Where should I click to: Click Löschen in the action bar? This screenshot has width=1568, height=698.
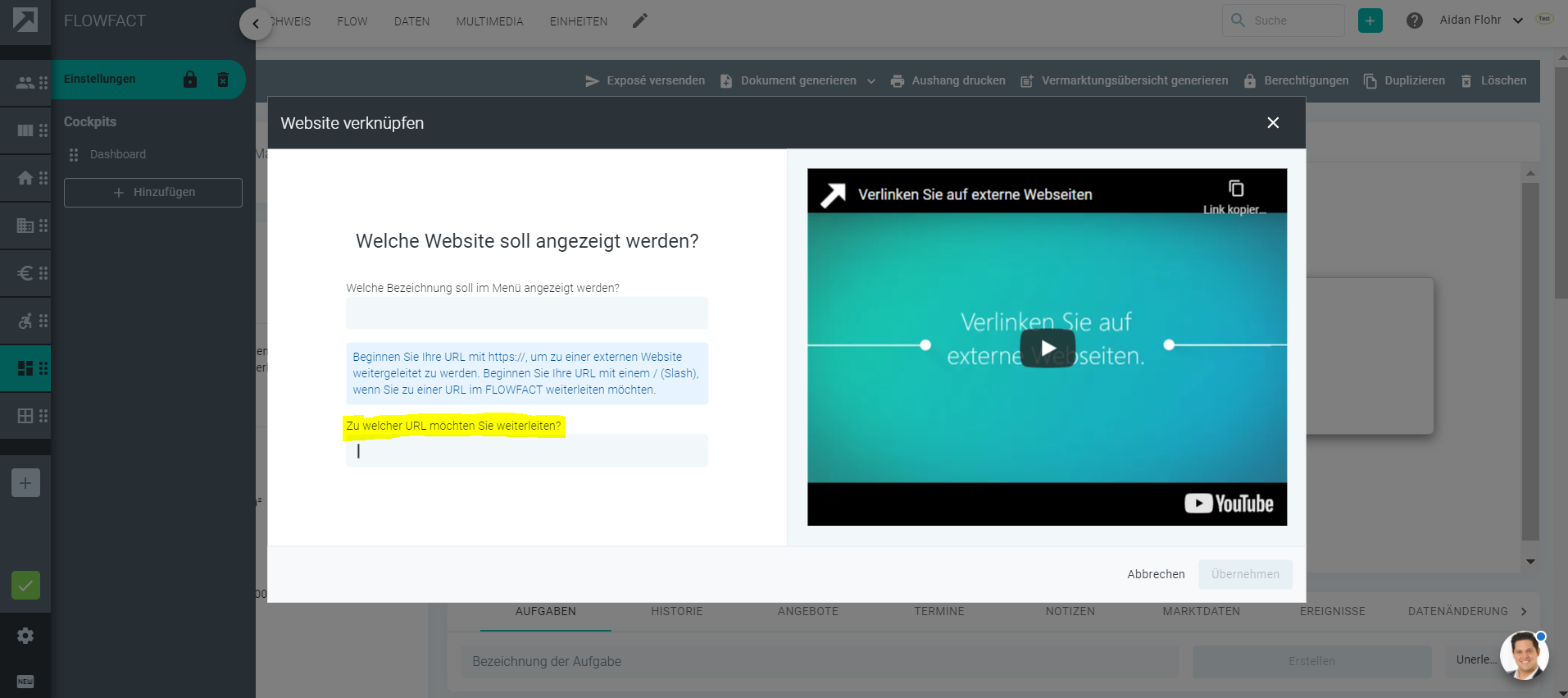[x=1493, y=80]
